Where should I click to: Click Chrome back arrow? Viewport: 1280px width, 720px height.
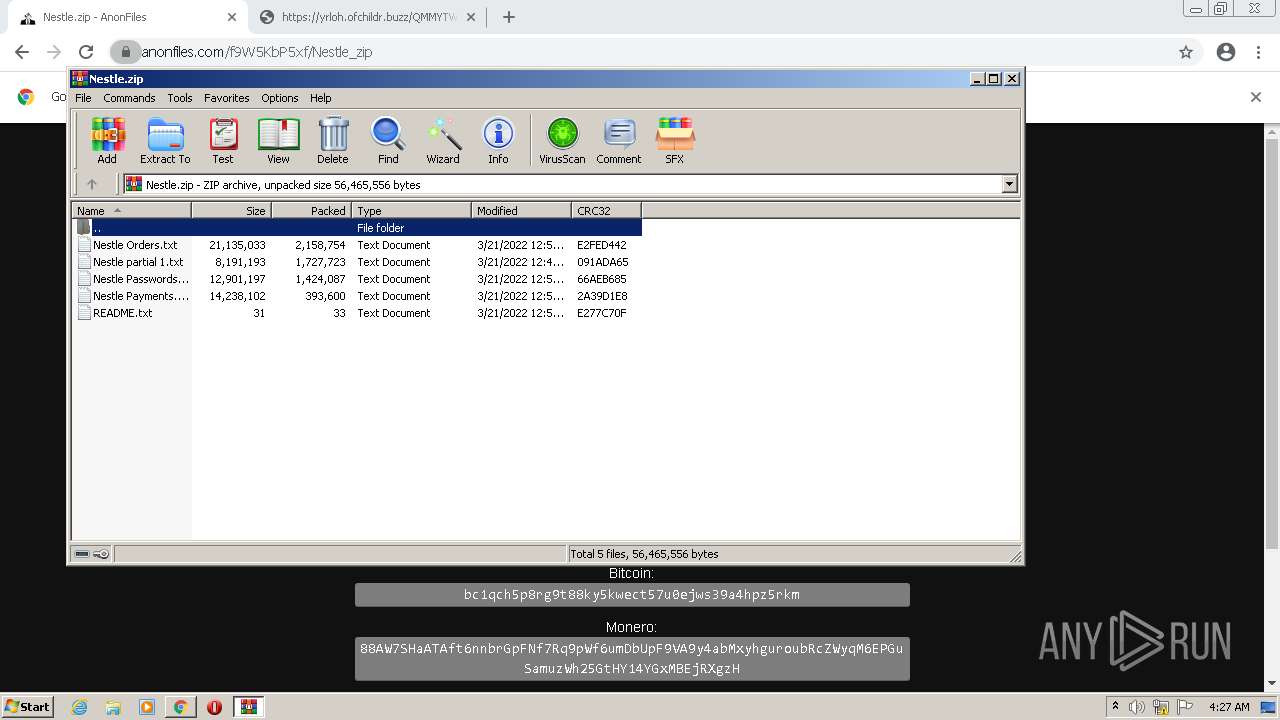pyautogui.click(x=22, y=52)
